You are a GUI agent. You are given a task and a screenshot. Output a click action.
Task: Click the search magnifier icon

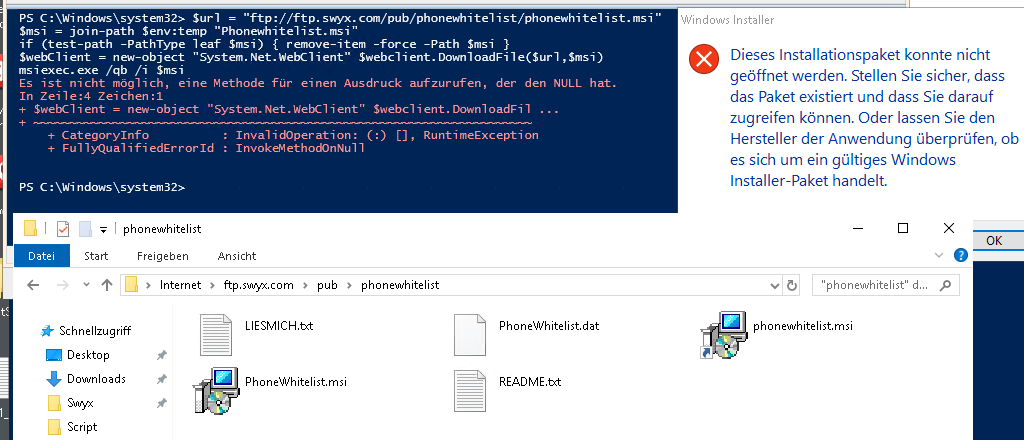pos(945,285)
